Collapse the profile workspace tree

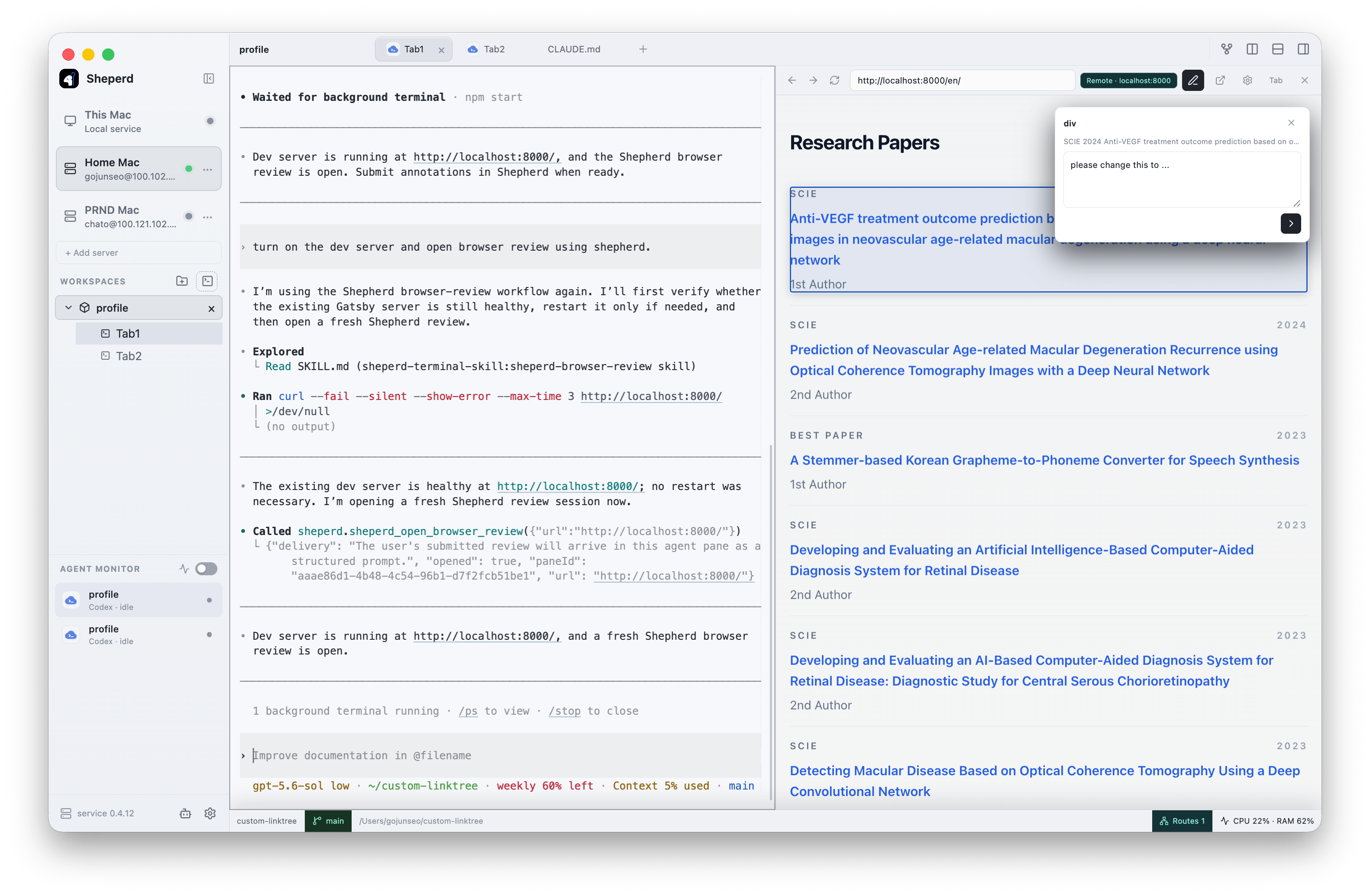point(68,308)
